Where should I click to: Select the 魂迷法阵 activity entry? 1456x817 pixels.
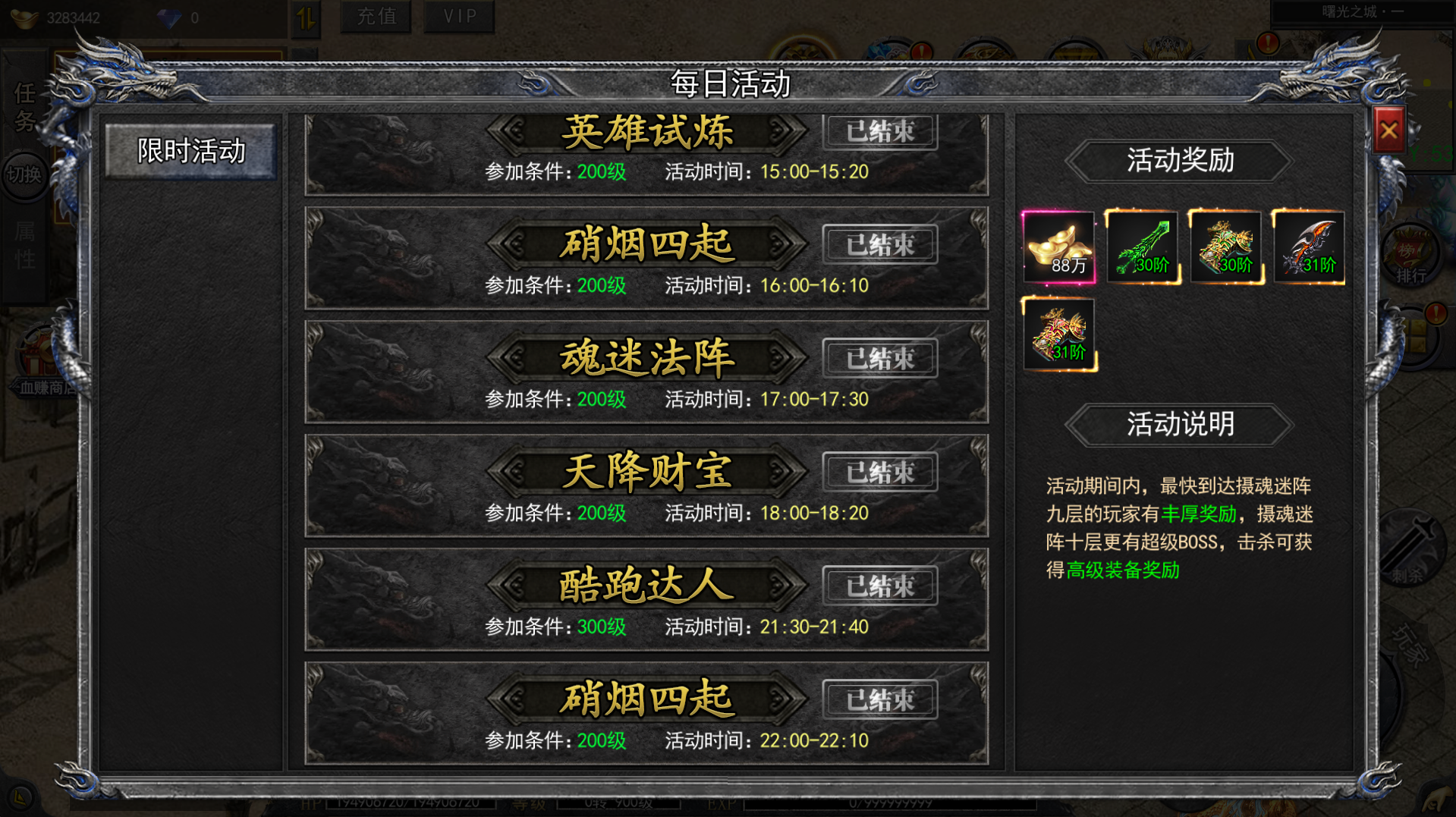(646, 372)
